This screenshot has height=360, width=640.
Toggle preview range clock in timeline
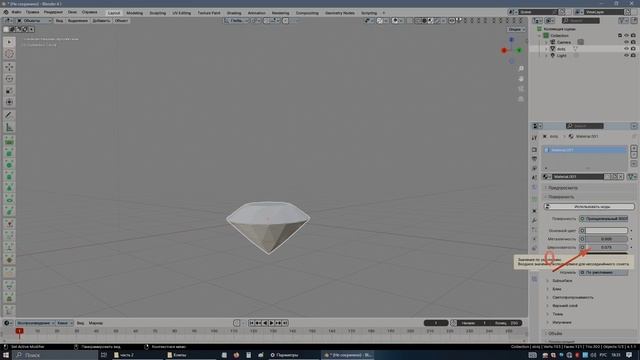(x=453, y=323)
